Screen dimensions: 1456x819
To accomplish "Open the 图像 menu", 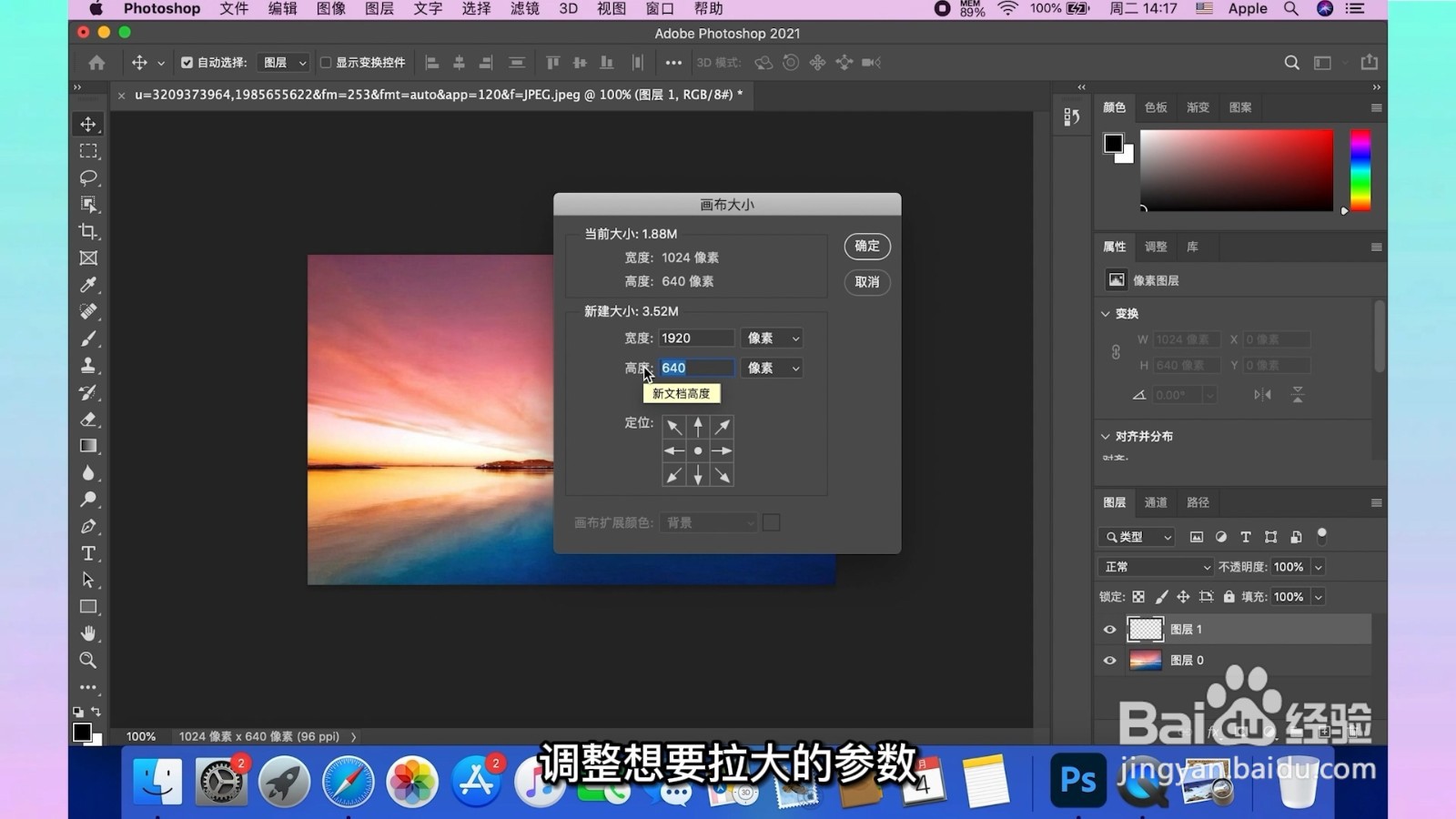I will click(331, 9).
